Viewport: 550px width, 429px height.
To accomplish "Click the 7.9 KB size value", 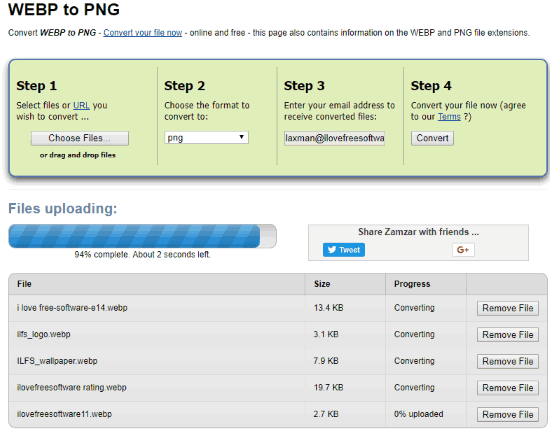I will click(326, 361).
